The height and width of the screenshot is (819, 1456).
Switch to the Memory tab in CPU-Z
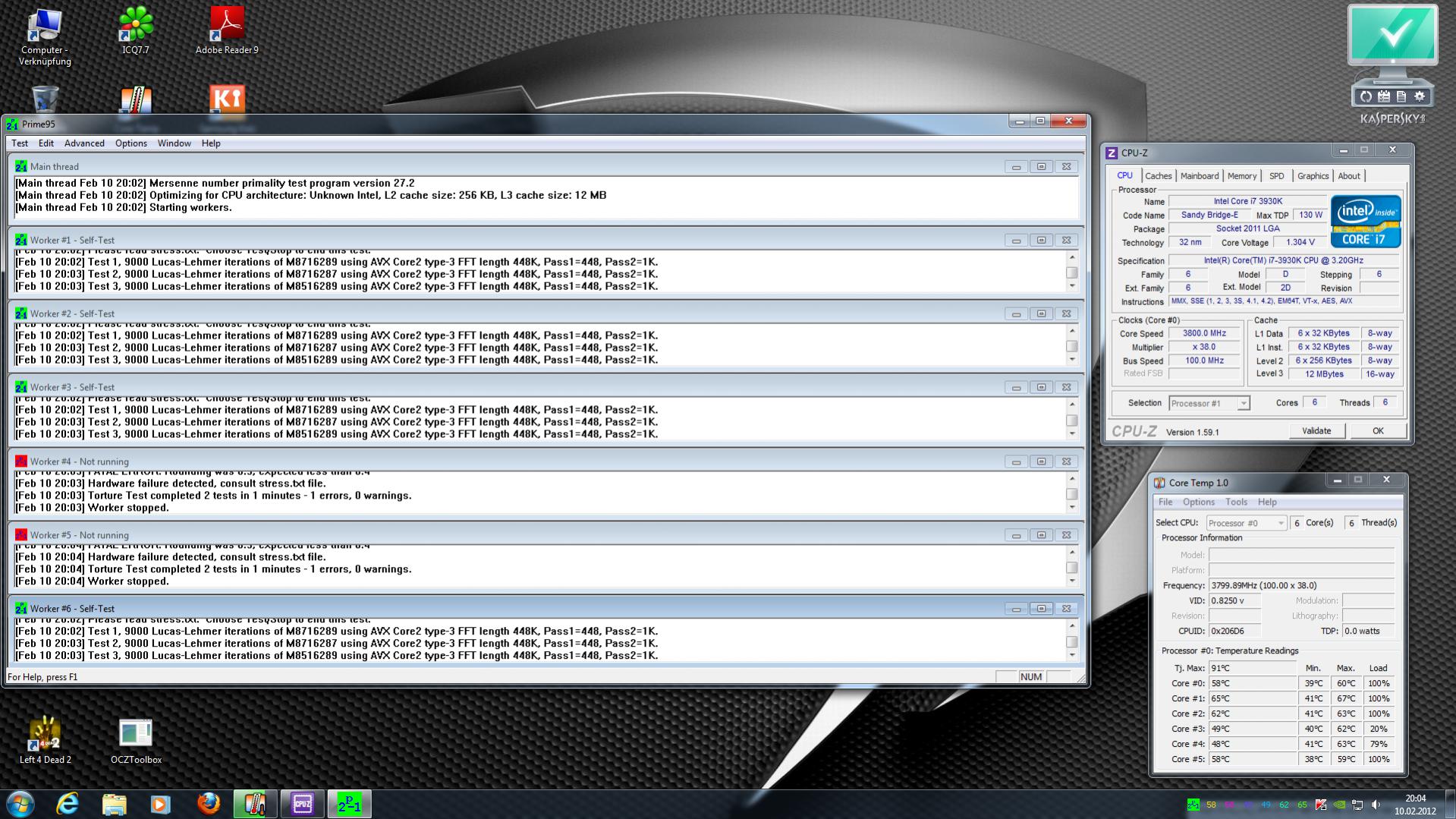pos(1242,176)
